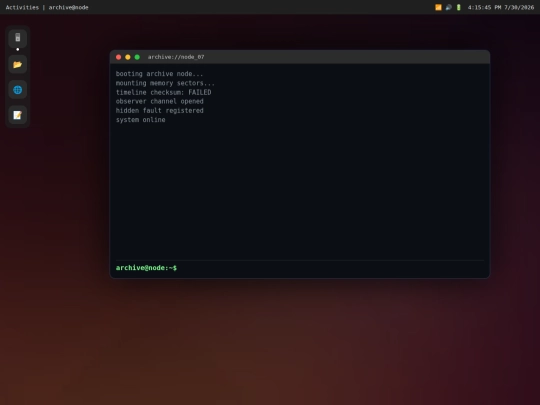
Task: Open the terminal app in the dock
Action: point(18,38)
